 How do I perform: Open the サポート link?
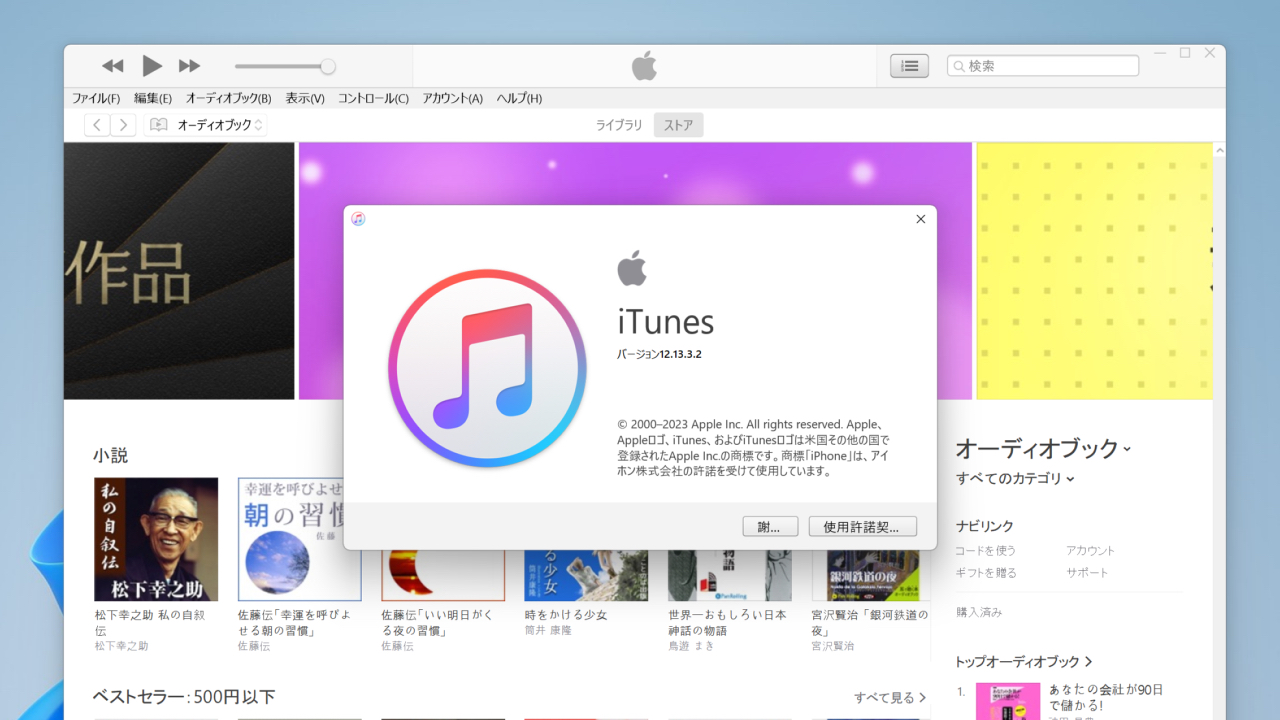[1087, 573]
